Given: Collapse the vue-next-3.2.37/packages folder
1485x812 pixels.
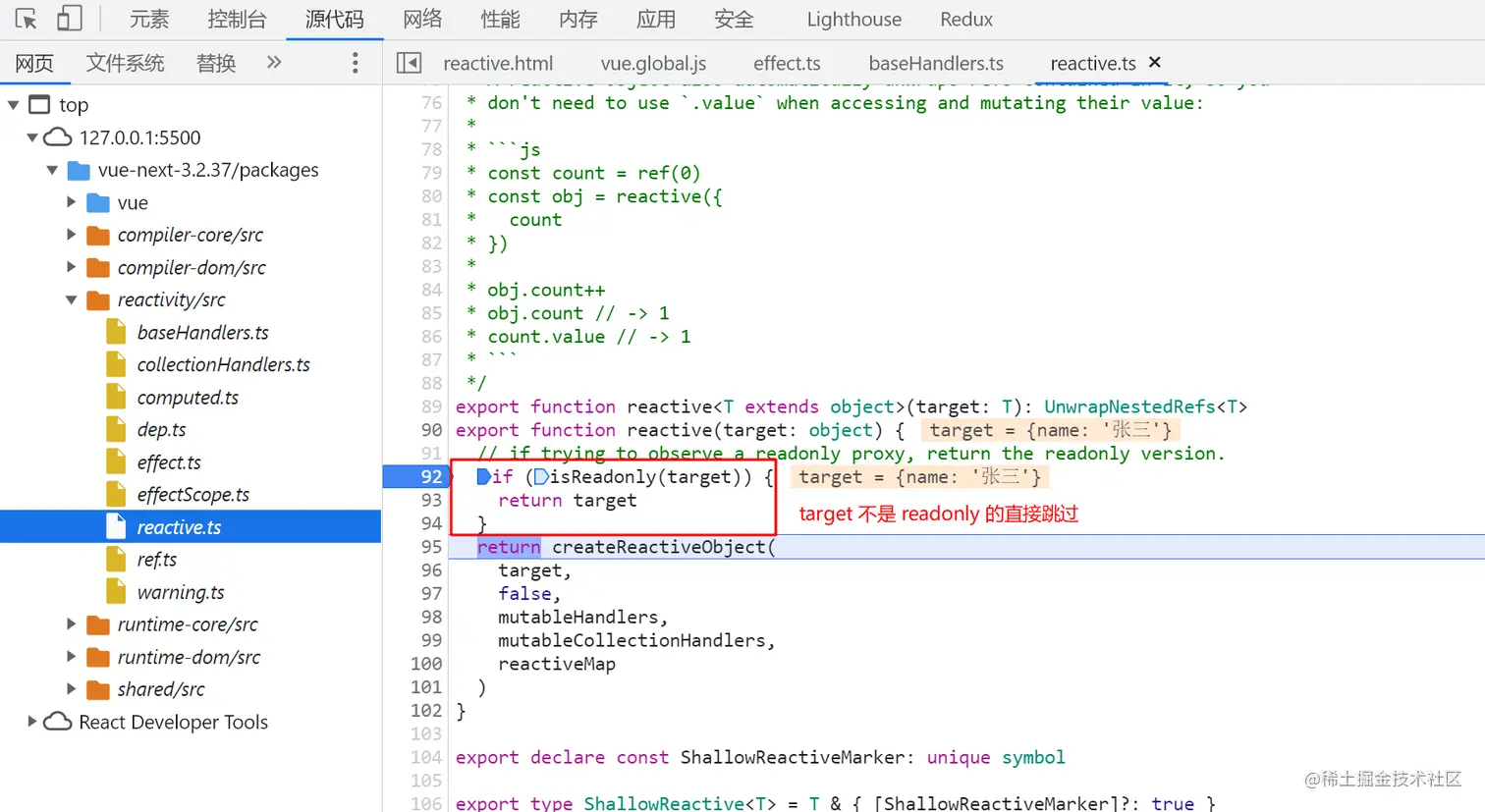Looking at the screenshot, I should pyautogui.click(x=52, y=170).
